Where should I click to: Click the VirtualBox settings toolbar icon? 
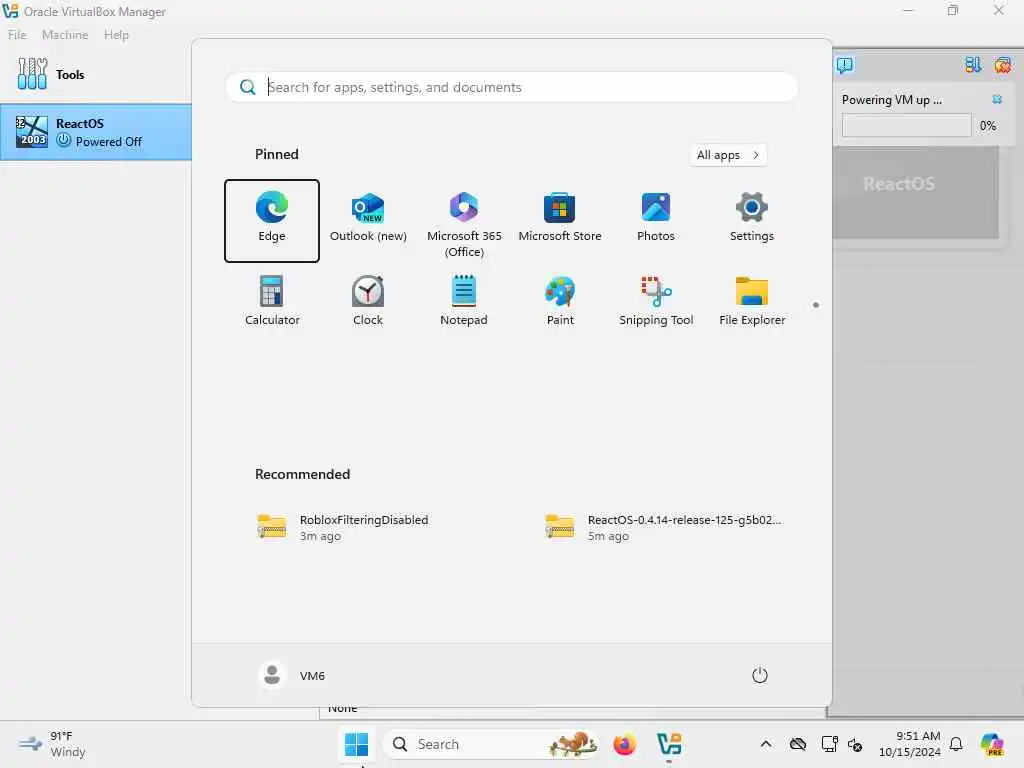coord(973,65)
